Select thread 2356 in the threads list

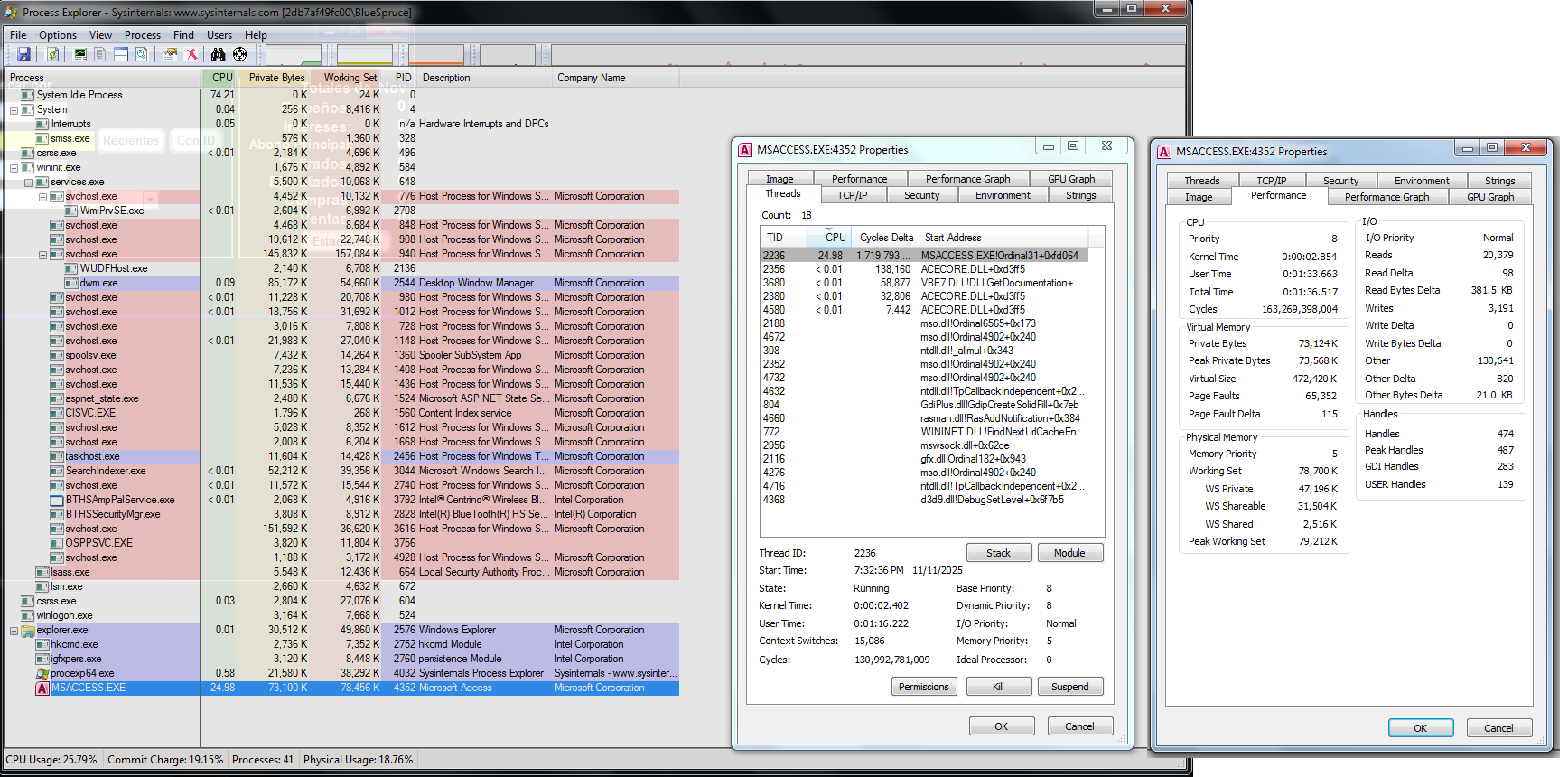pos(774,269)
